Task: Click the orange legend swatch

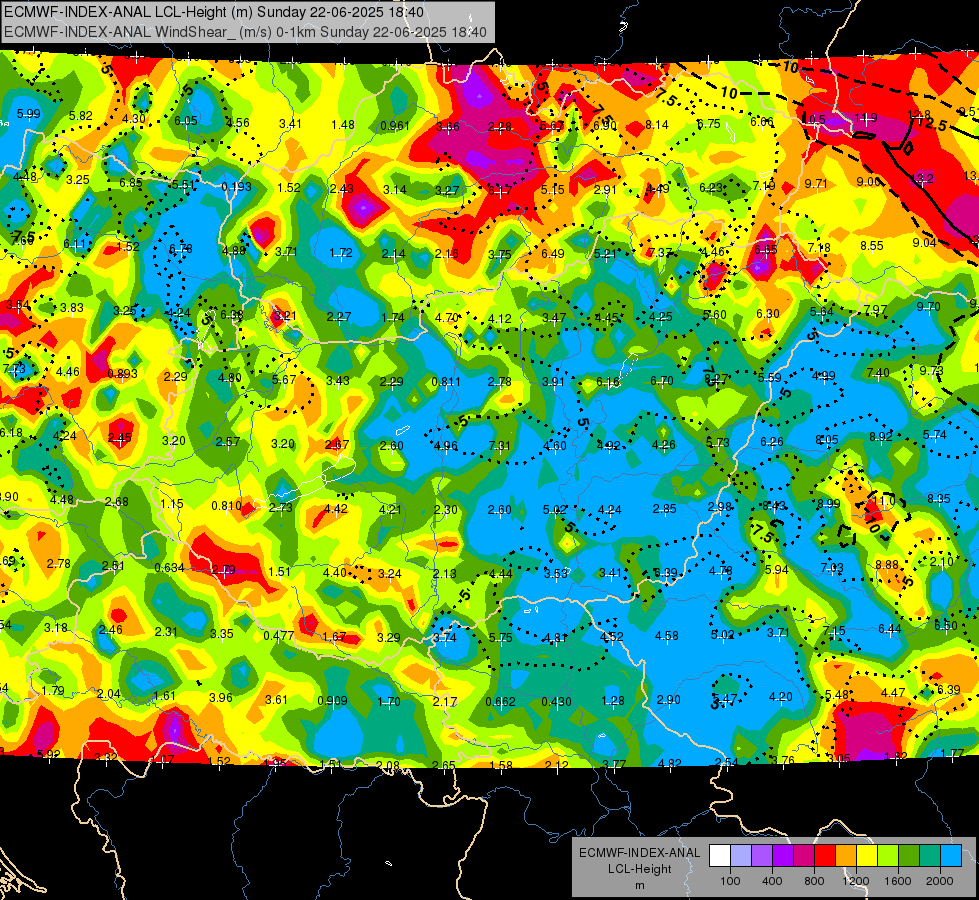Action: (x=846, y=855)
